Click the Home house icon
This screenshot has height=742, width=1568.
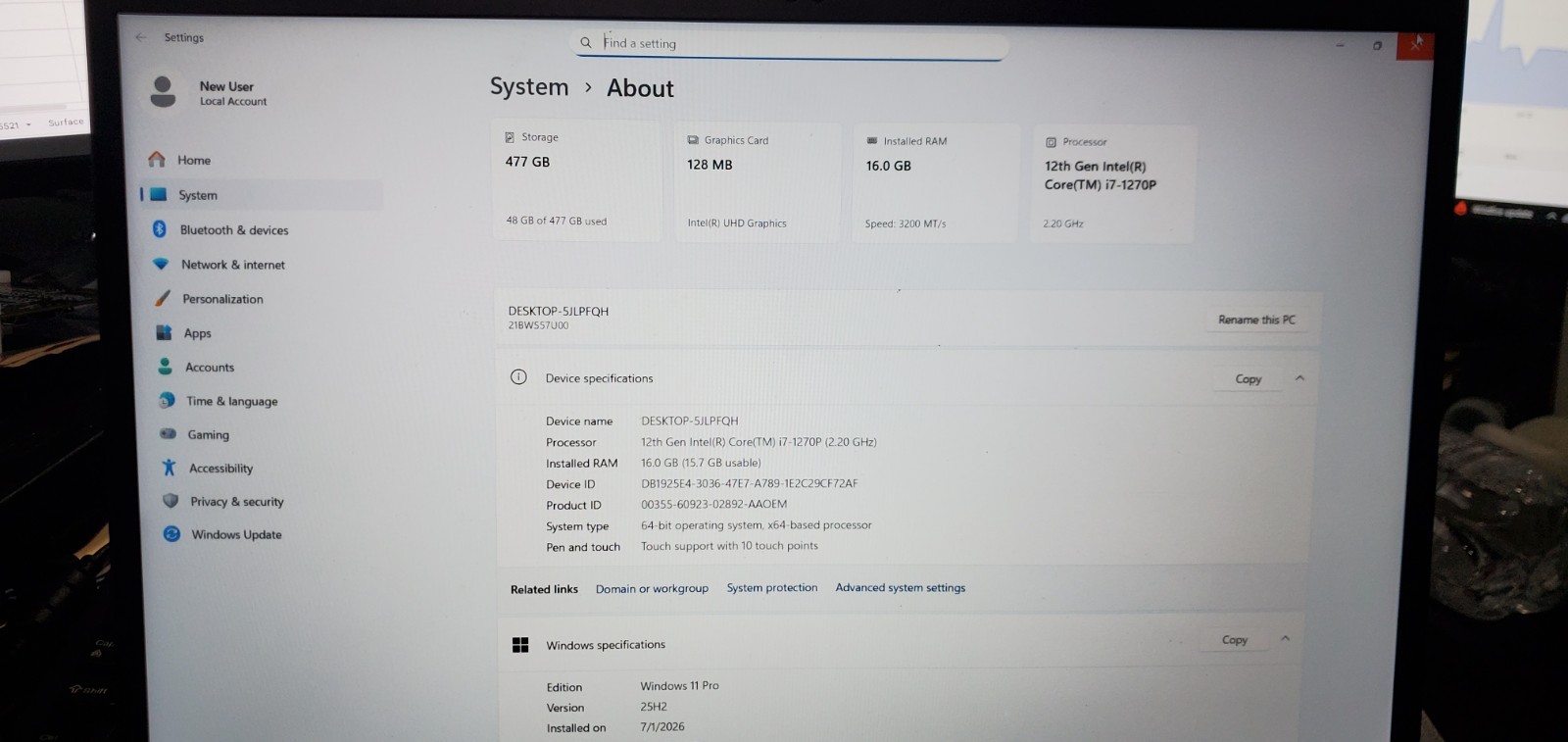157,159
